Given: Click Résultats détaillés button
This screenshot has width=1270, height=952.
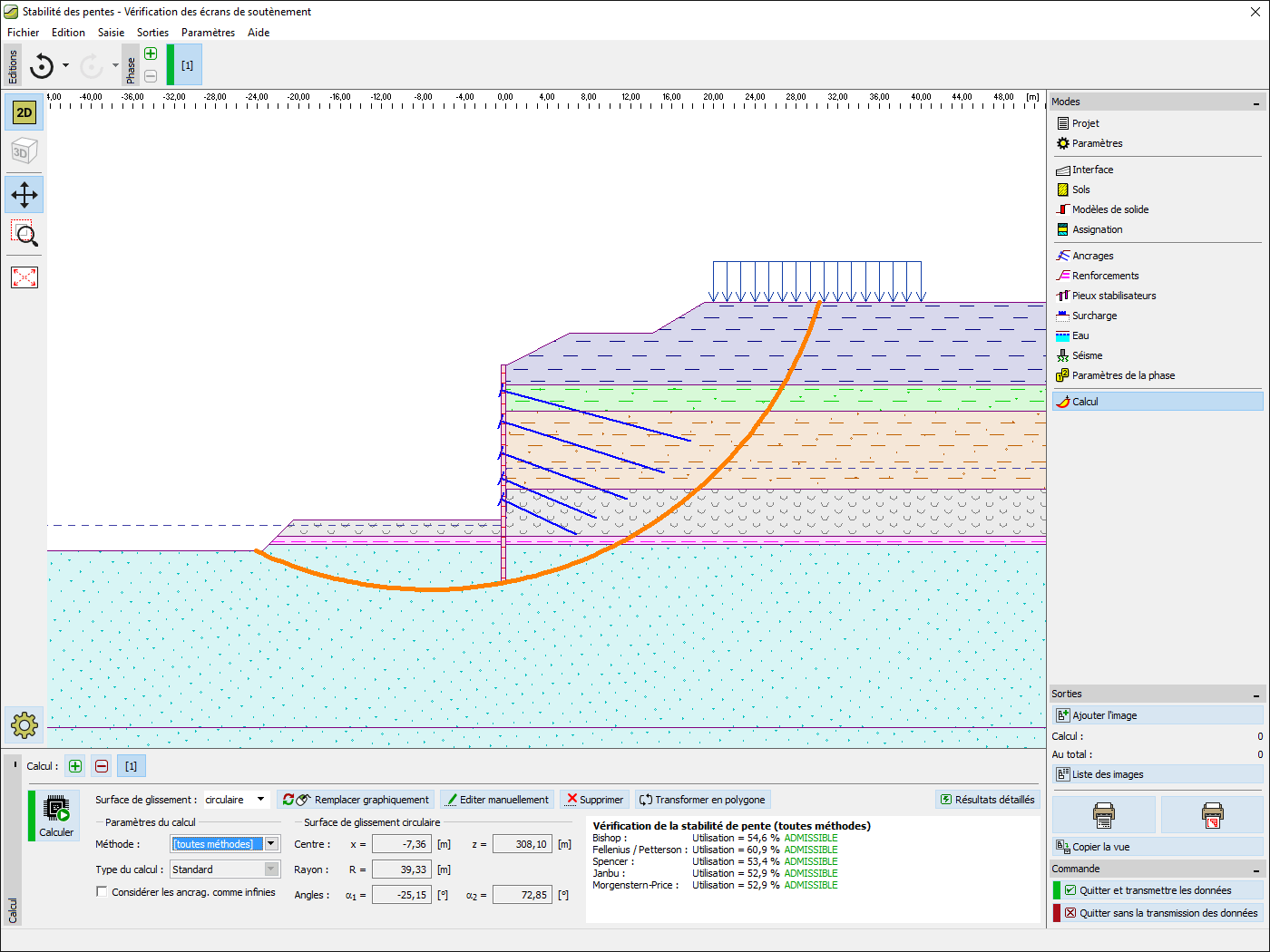Looking at the screenshot, I should tap(987, 800).
